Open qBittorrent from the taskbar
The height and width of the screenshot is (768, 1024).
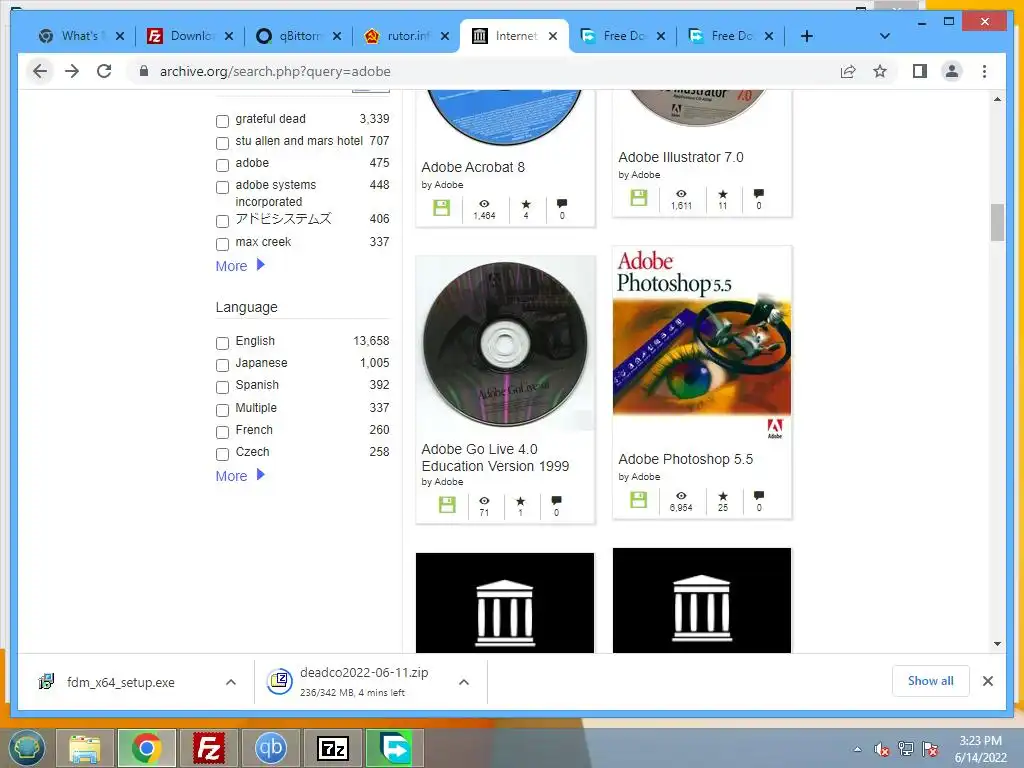270,748
